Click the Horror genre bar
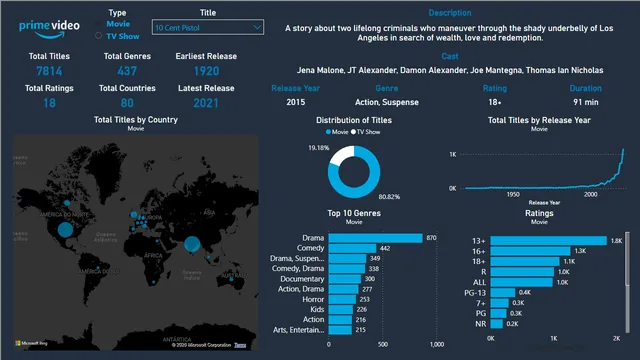This screenshot has width=640, height=360. click(x=342, y=299)
